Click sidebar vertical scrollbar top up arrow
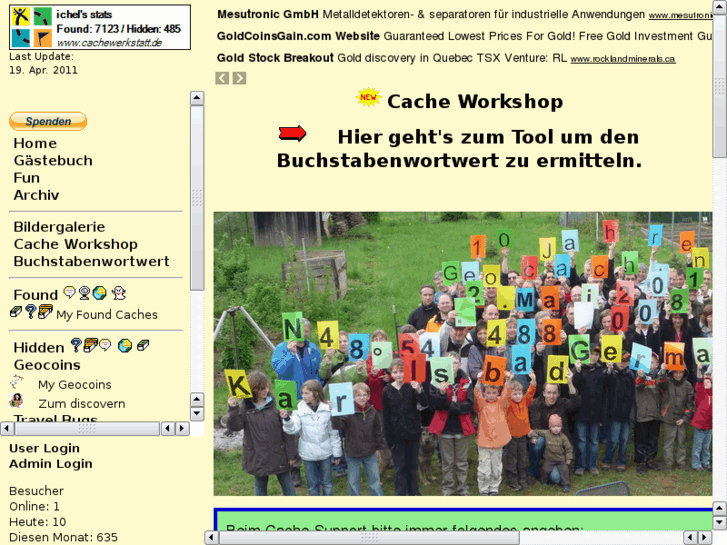 click(197, 98)
